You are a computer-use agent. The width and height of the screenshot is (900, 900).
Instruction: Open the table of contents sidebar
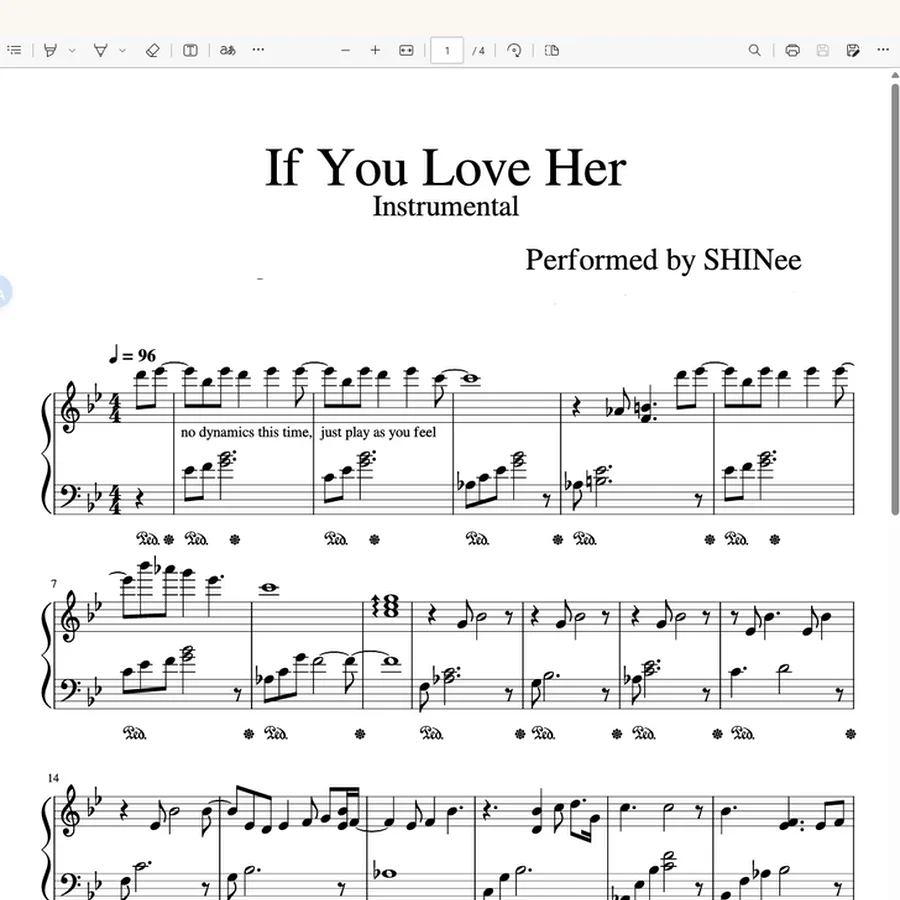pos(14,51)
